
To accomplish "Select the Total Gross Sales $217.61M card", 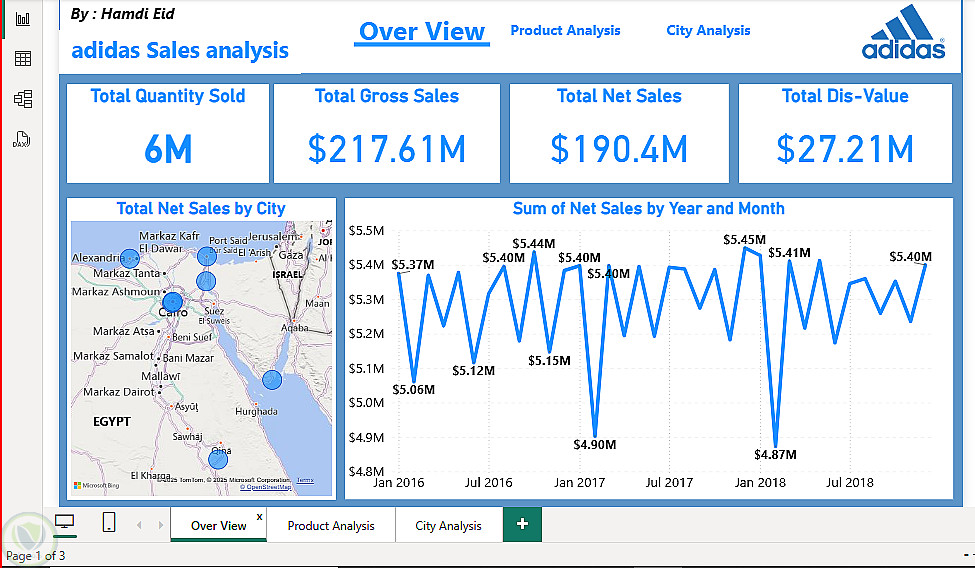I will coord(387,133).
